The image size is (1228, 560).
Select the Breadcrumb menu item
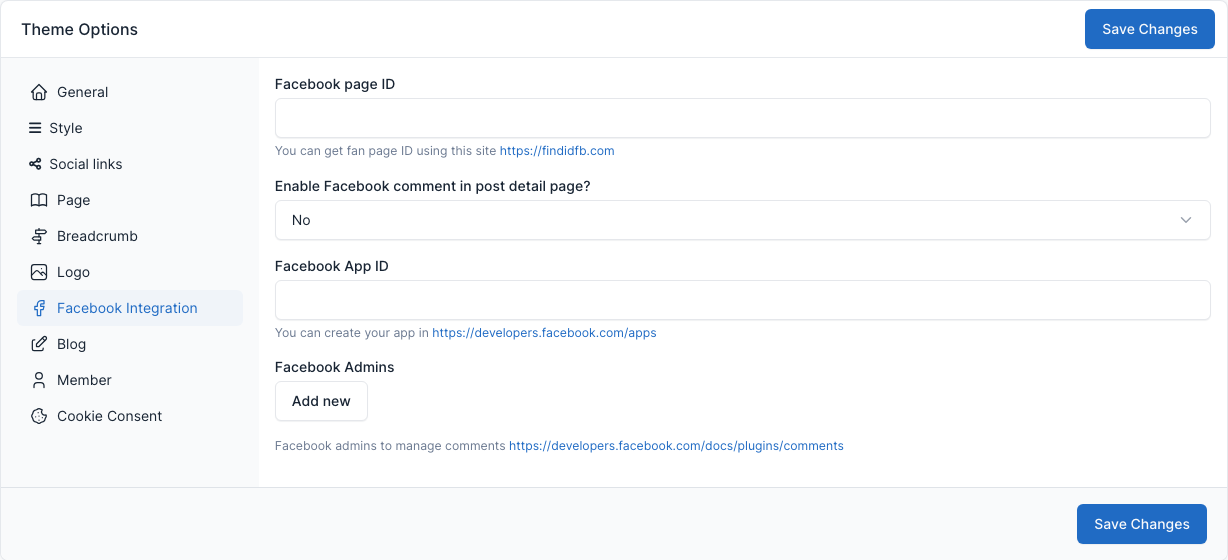coord(130,236)
